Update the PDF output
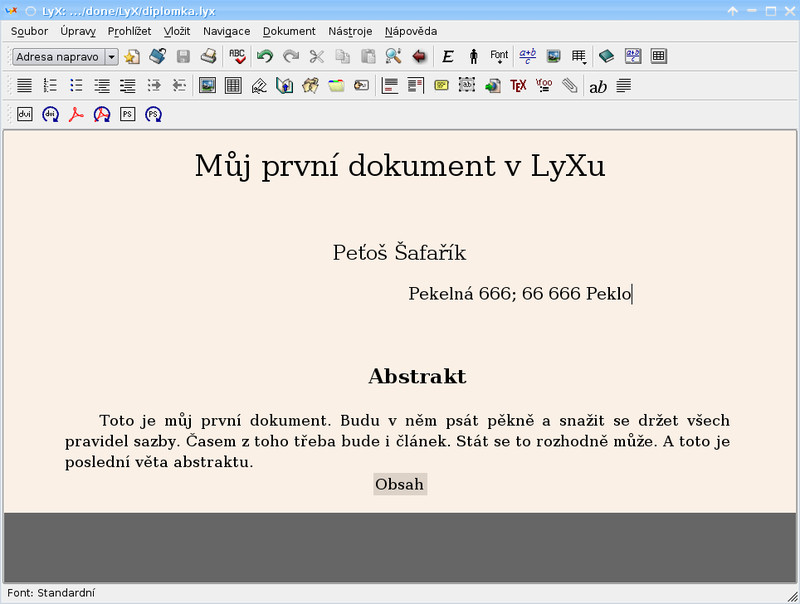Screen dimensions: 800x604 102,114
